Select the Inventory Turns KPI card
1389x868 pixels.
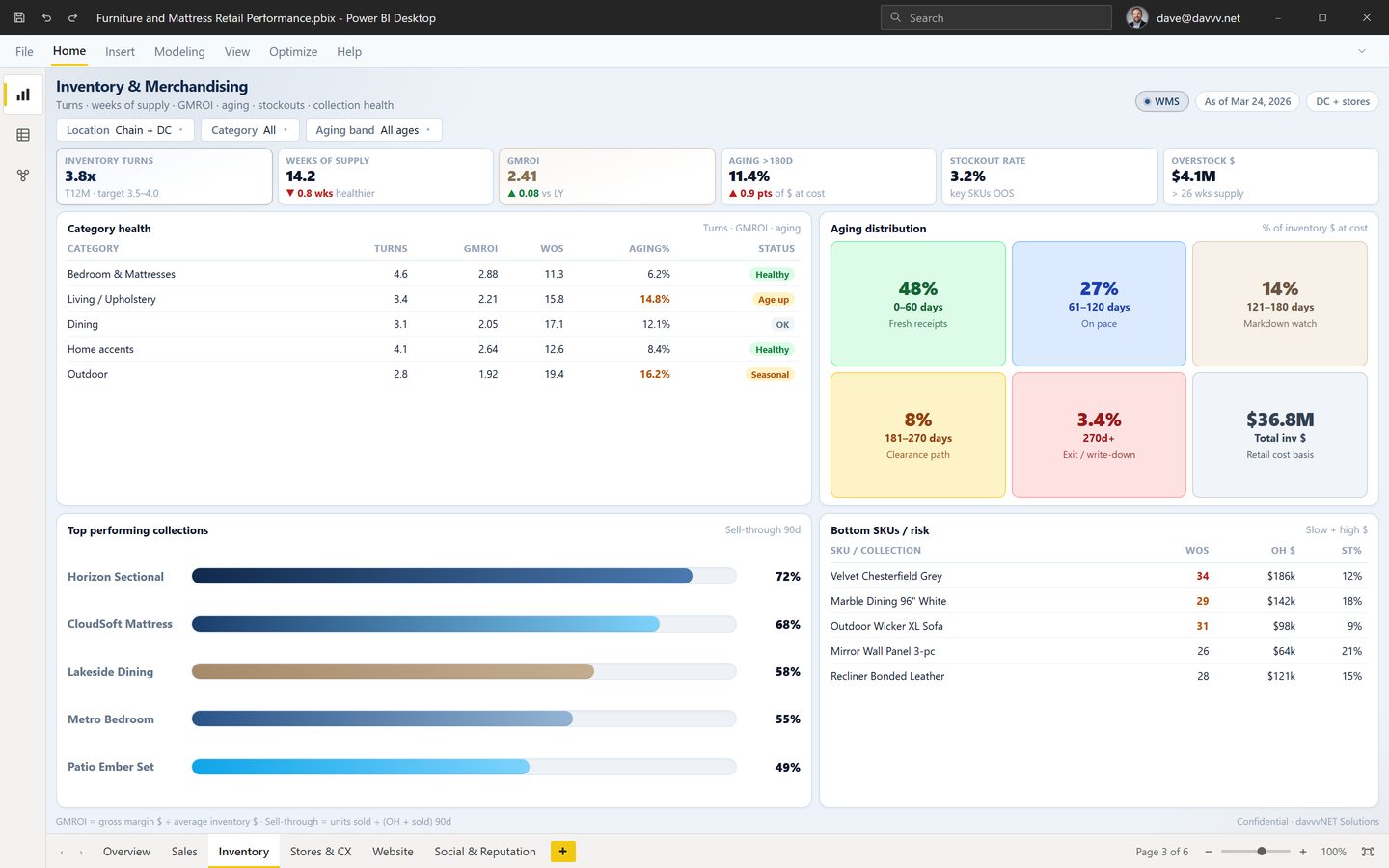(164, 176)
